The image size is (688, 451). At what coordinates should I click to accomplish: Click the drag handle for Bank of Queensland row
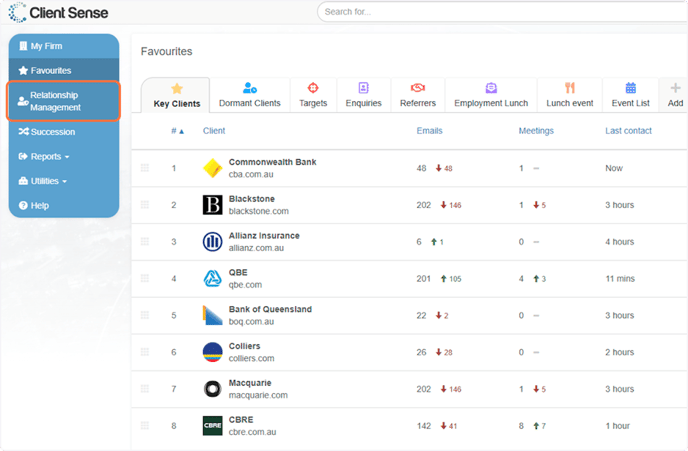(x=145, y=315)
